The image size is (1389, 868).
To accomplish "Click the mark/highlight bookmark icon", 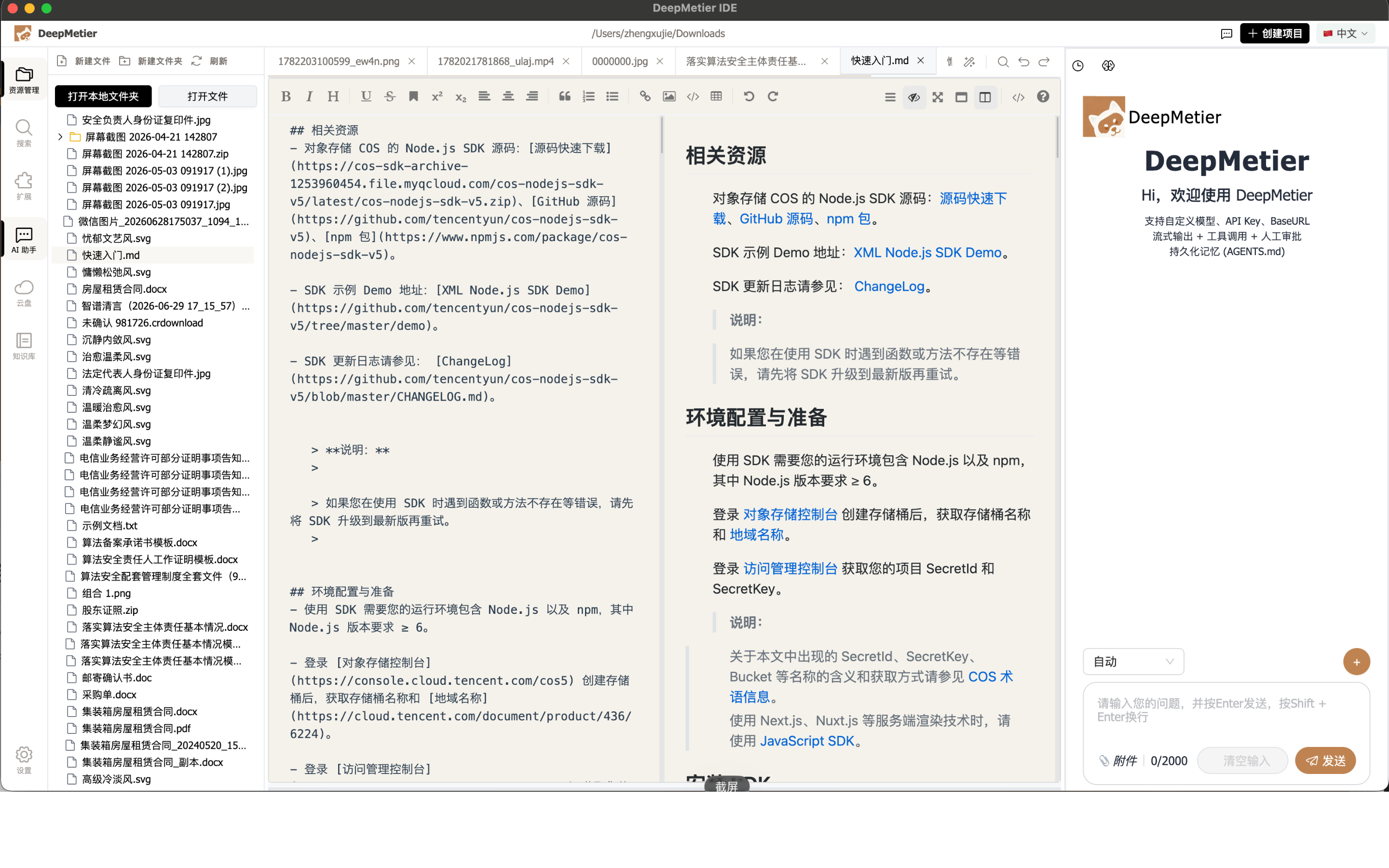I will tap(413, 96).
